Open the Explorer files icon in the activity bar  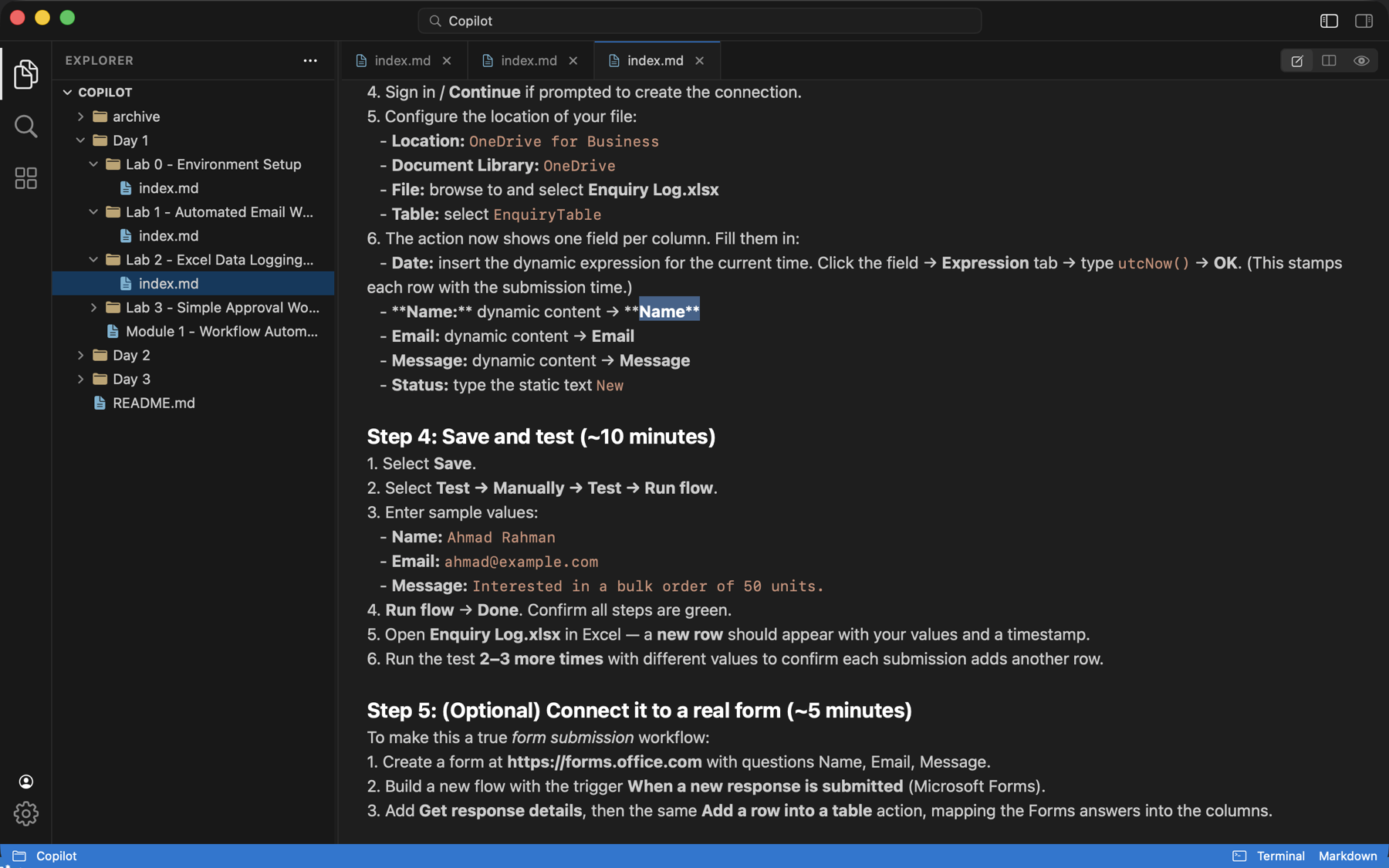pyautogui.click(x=25, y=74)
